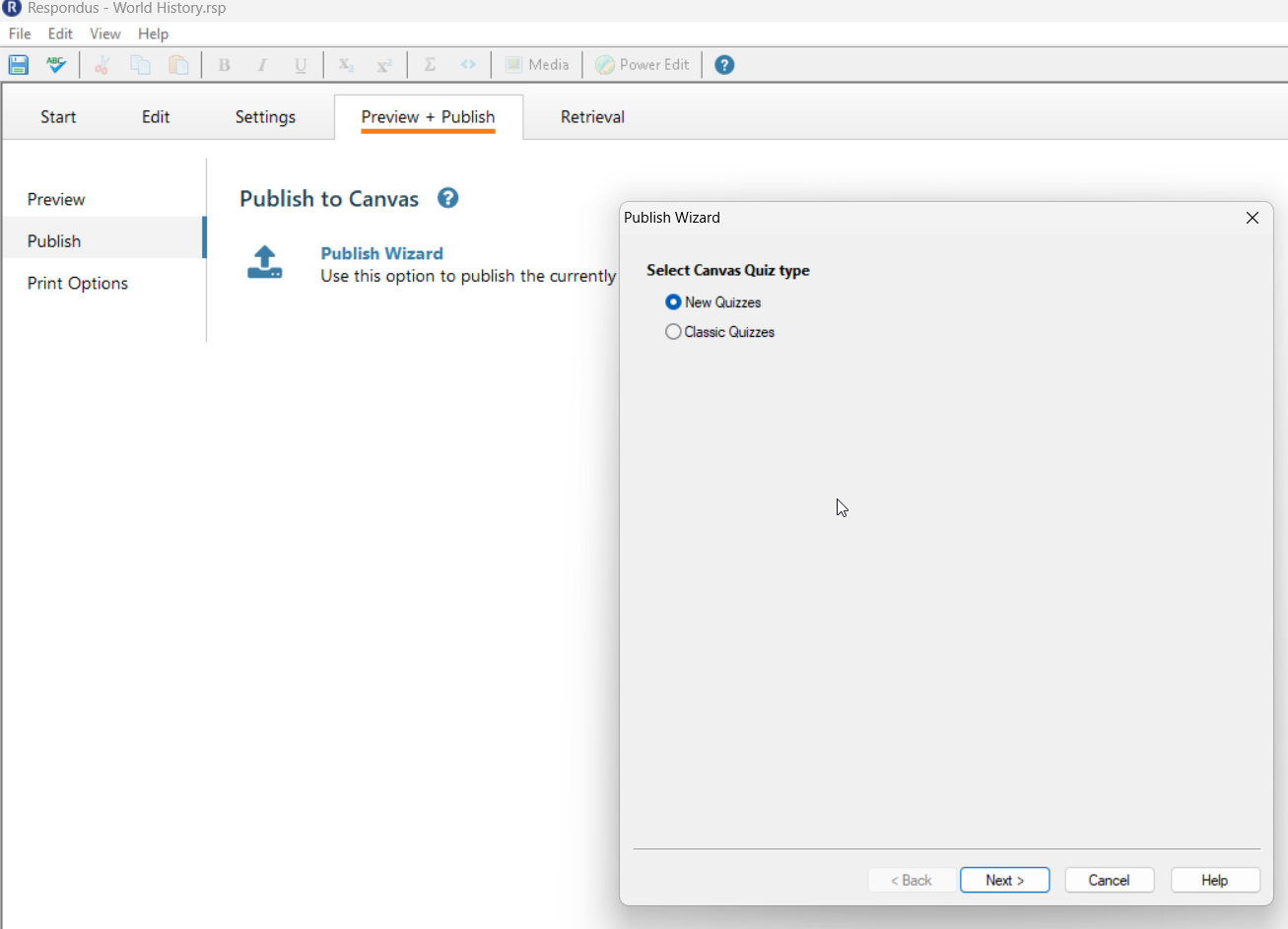Open the HTML source editor icon

[468, 64]
